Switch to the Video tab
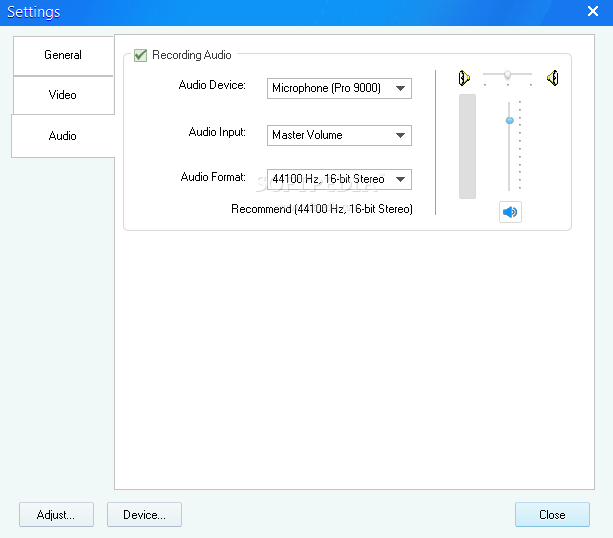Viewport: 613px width, 538px height. coord(63,95)
